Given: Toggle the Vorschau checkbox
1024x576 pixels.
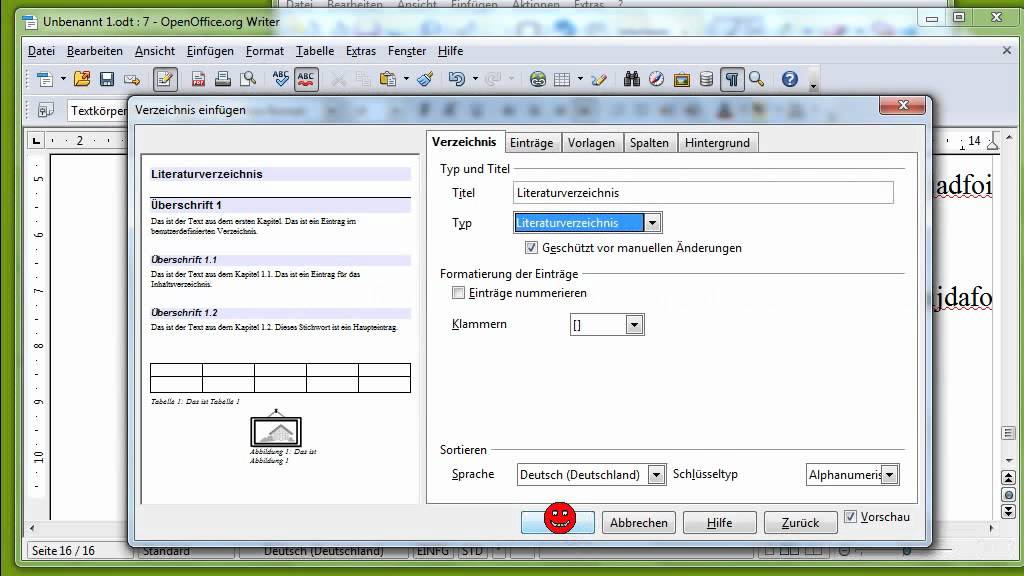Looking at the screenshot, I should [x=850, y=517].
